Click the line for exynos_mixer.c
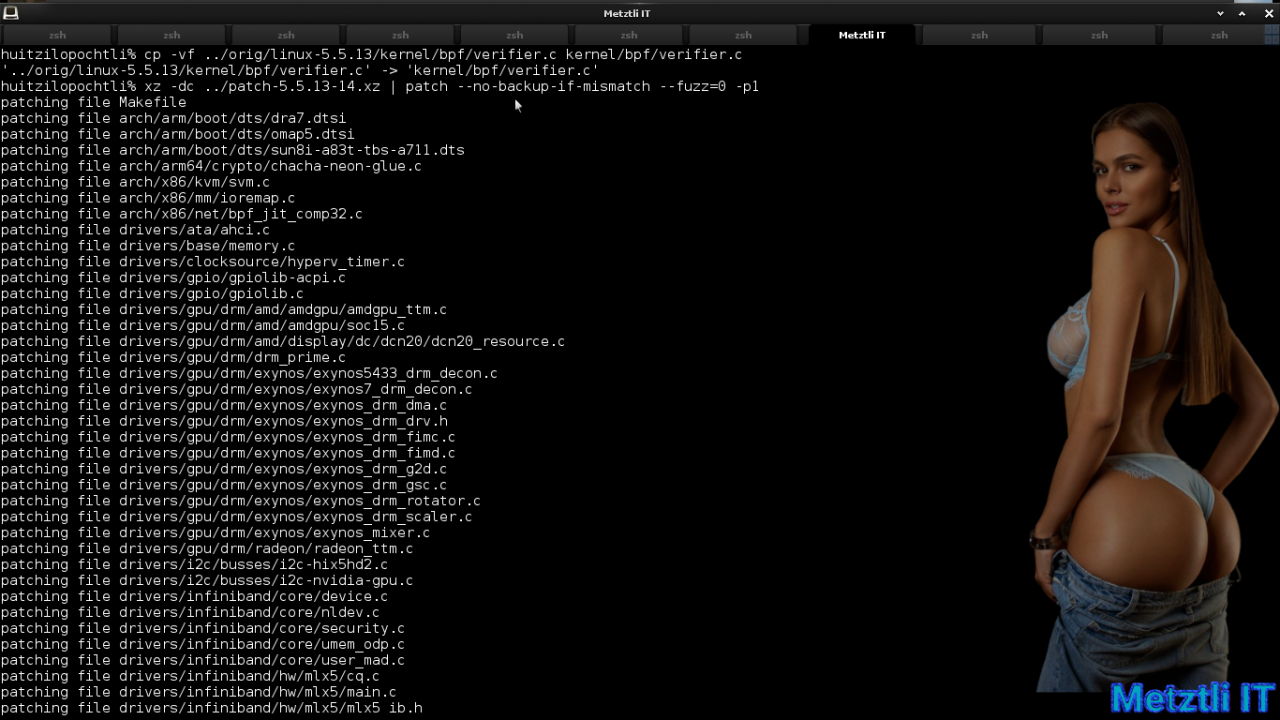1280x720 pixels. coord(215,534)
